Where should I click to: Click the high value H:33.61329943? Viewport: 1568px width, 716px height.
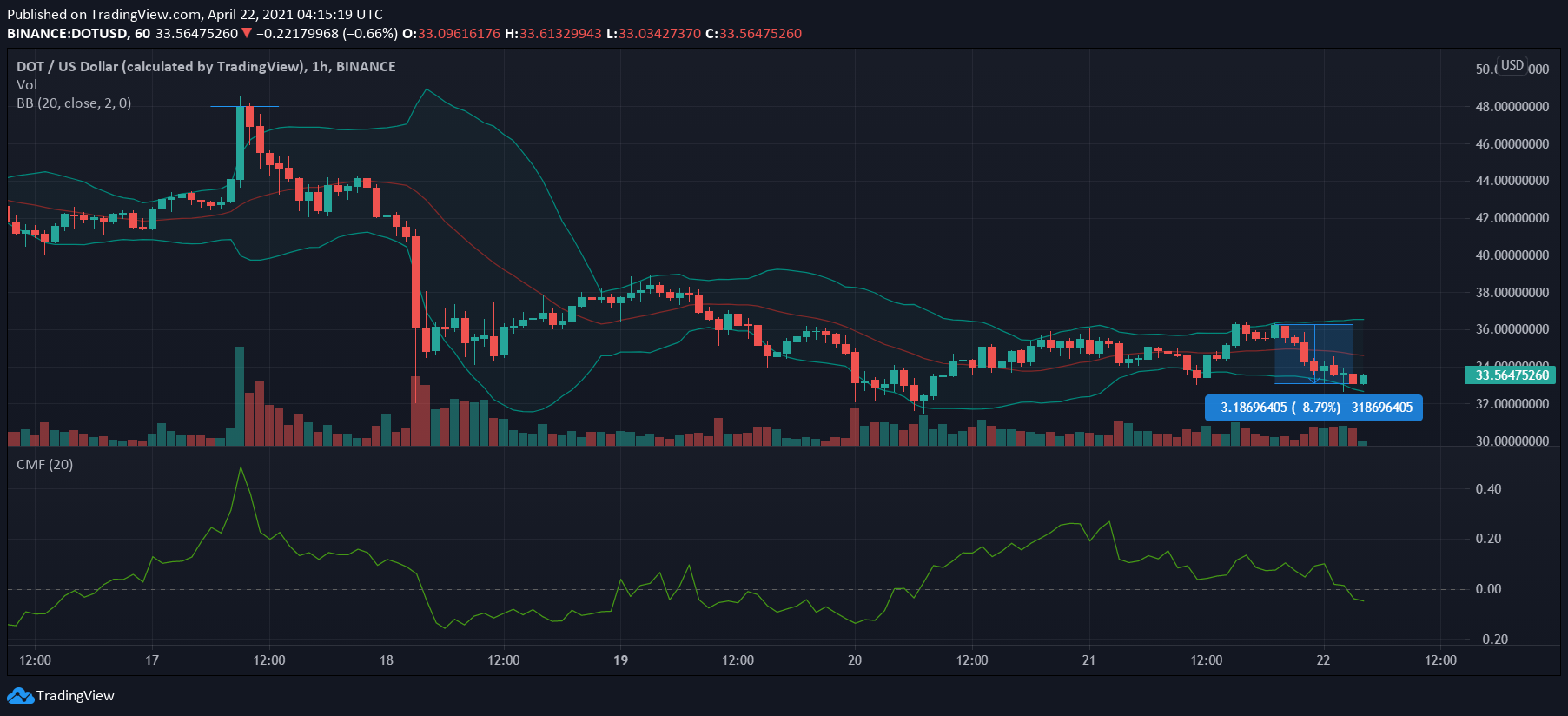tap(553, 34)
